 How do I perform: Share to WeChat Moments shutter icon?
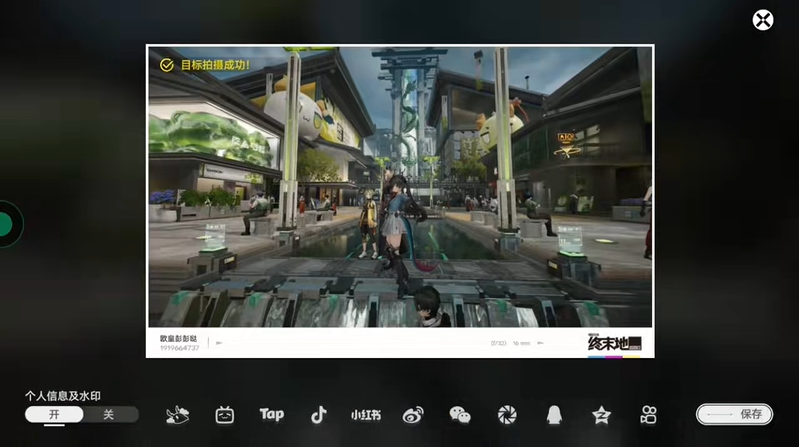[507, 415]
